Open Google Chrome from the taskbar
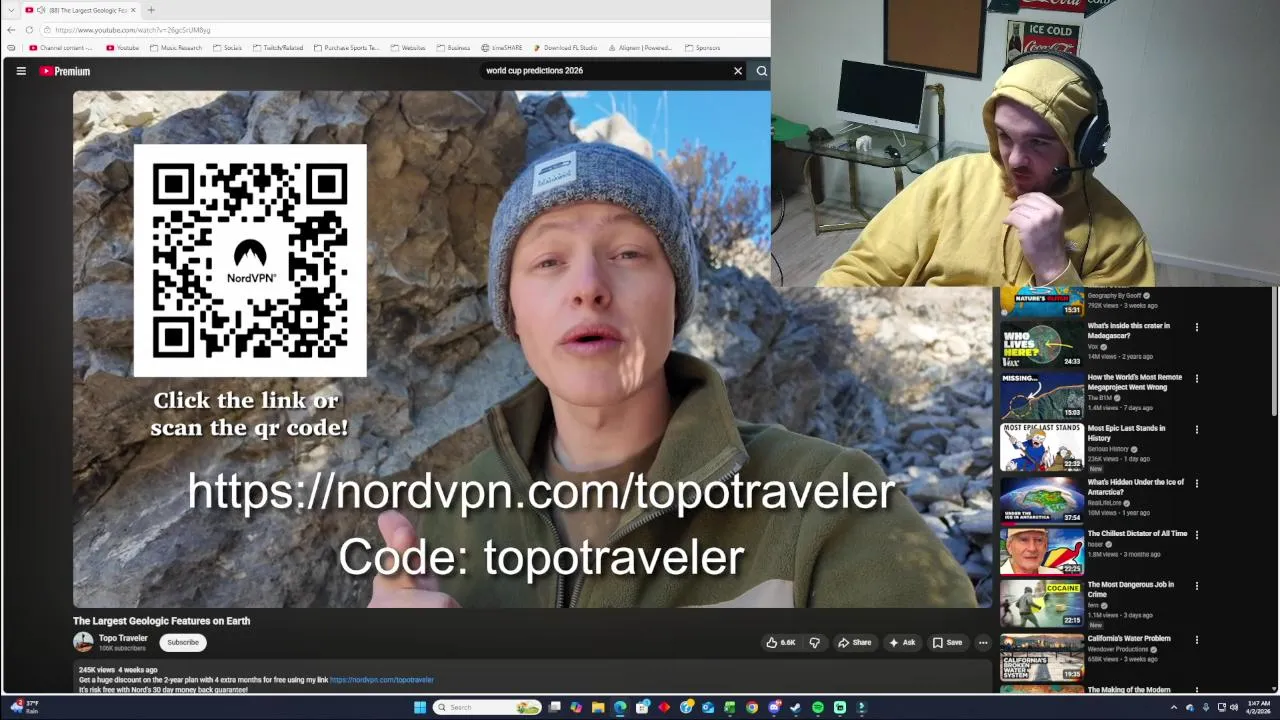This screenshot has width=1280, height=720. pos(752,707)
